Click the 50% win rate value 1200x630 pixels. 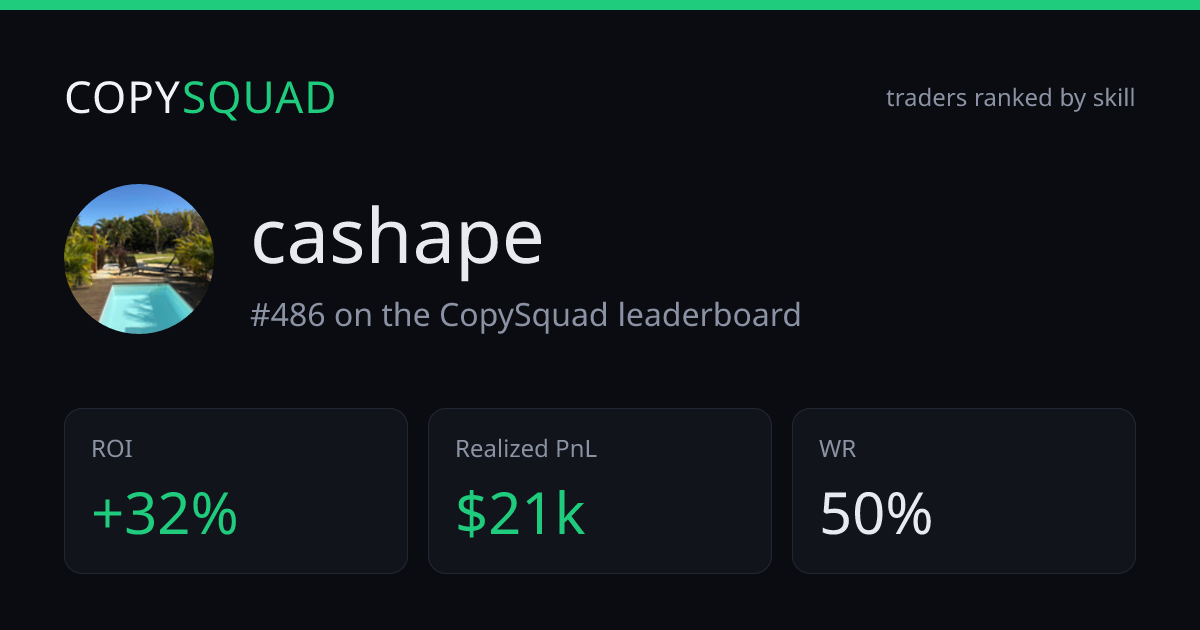point(876,514)
